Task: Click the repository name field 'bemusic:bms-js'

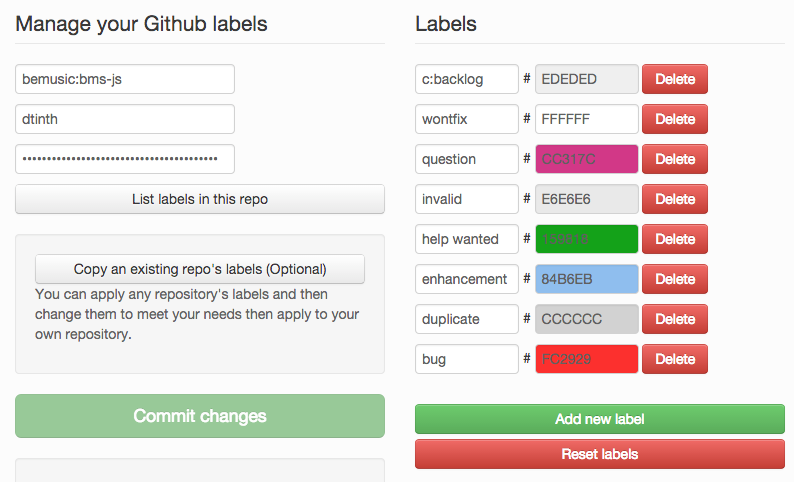Action: (125, 79)
